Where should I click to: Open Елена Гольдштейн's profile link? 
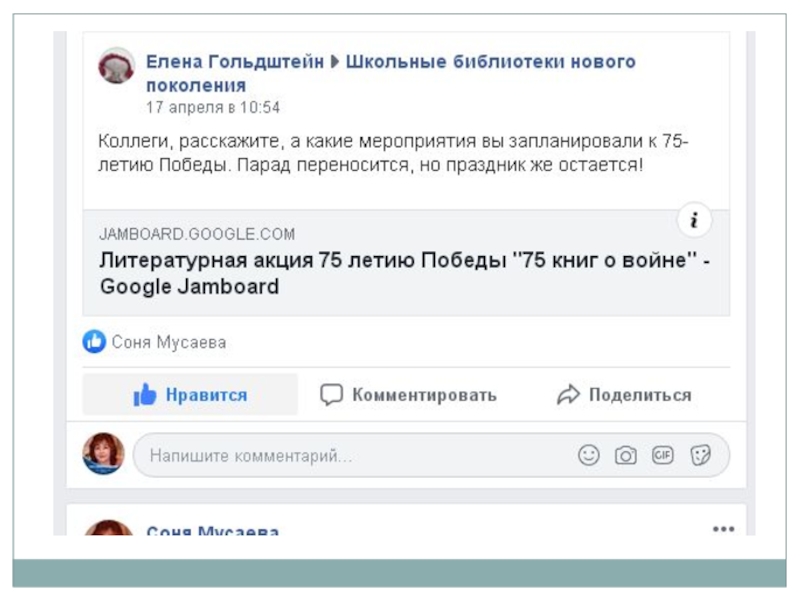coord(235,62)
